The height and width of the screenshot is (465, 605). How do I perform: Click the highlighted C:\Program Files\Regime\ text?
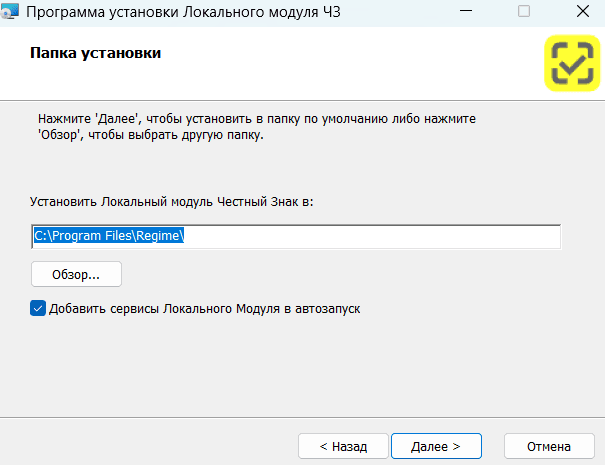click(110, 236)
